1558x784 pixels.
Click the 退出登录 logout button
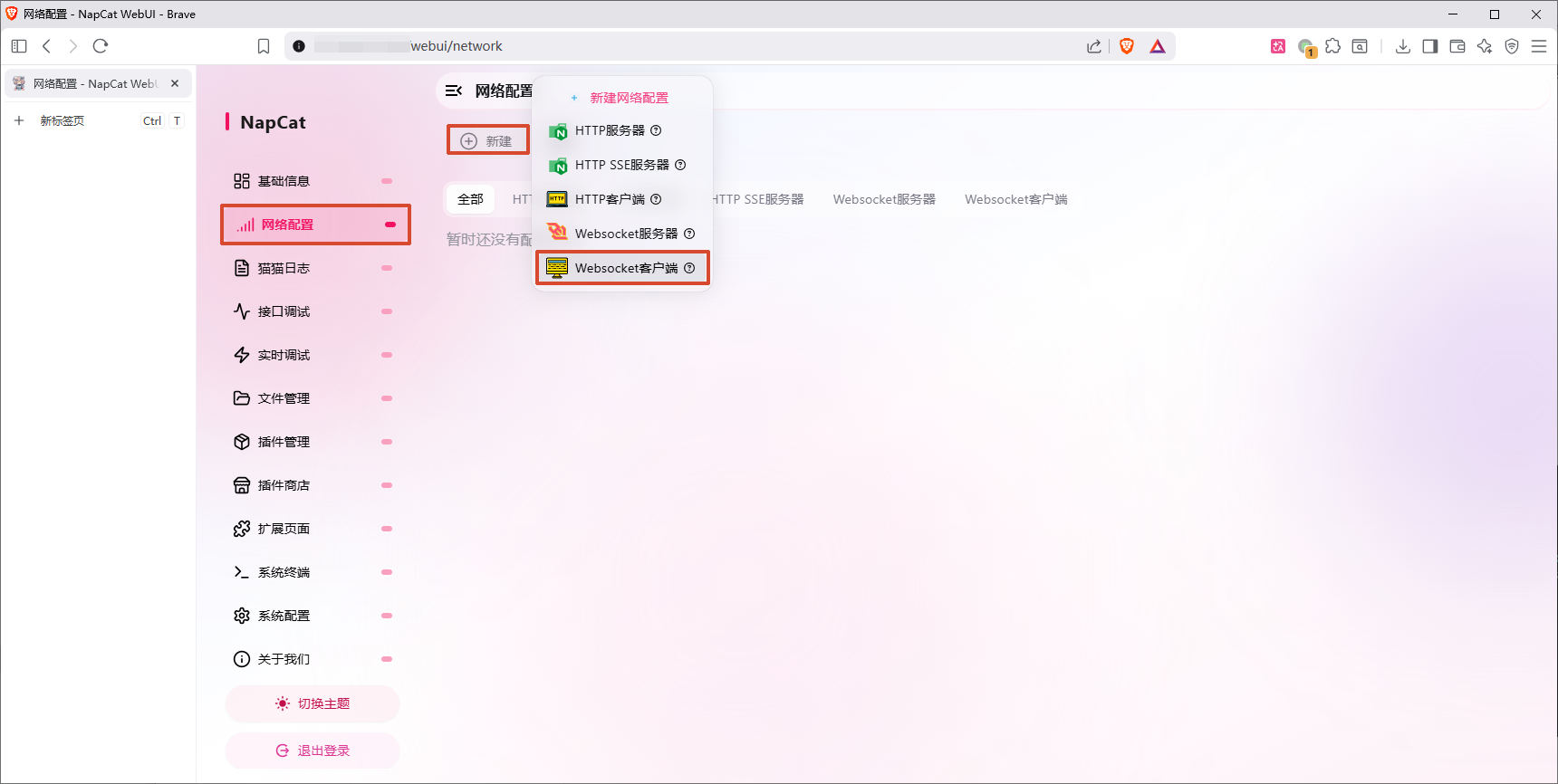tap(313, 751)
